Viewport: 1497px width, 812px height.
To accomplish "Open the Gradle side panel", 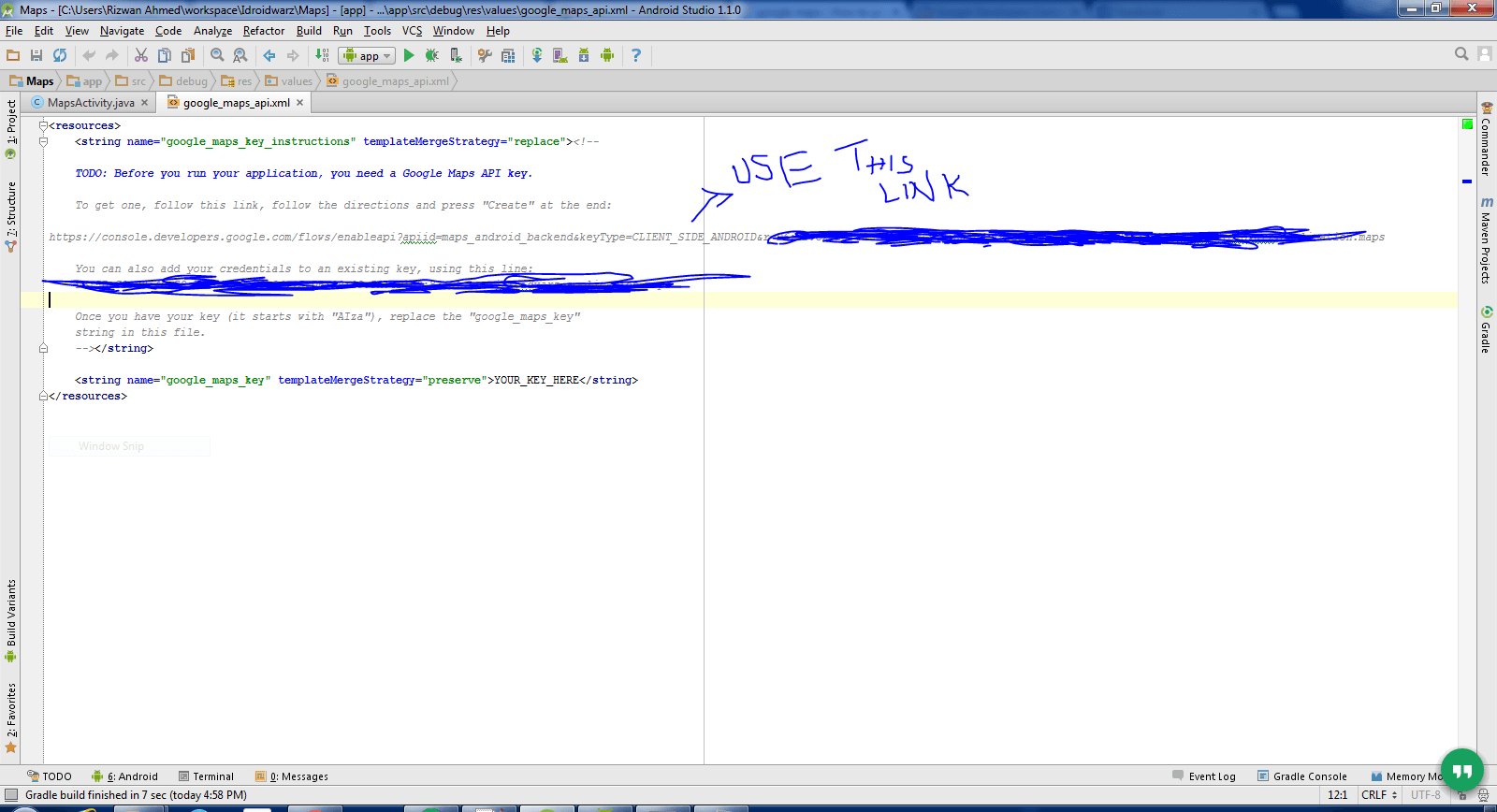I will 1486,329.
